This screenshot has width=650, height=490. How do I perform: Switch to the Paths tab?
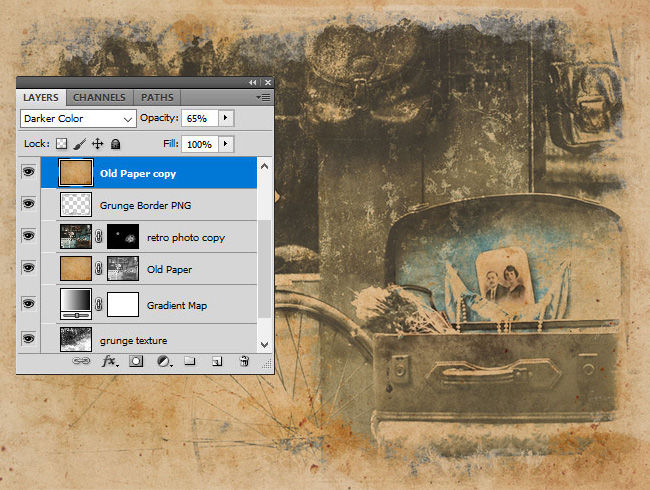pos(156,97)
